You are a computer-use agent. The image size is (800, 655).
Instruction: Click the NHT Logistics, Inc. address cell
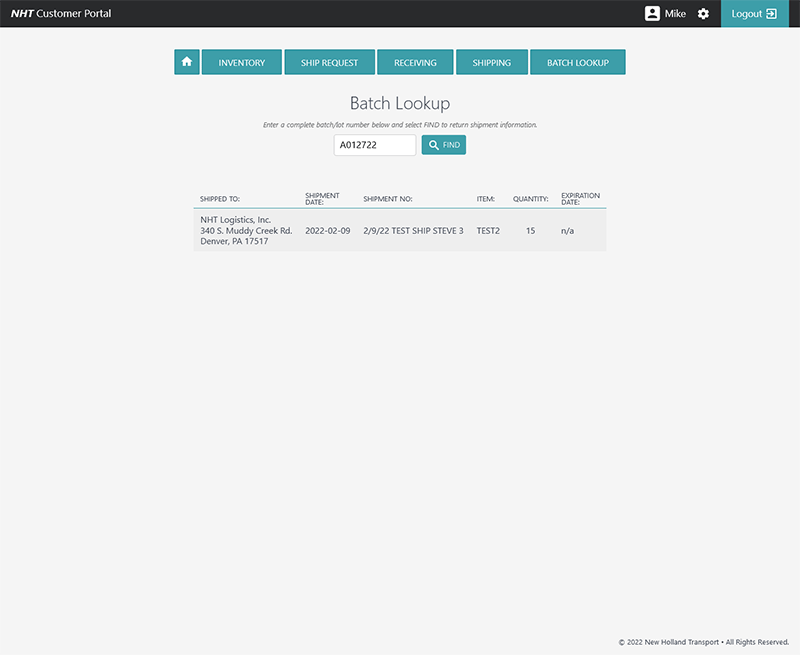click(x=246, y=231)
